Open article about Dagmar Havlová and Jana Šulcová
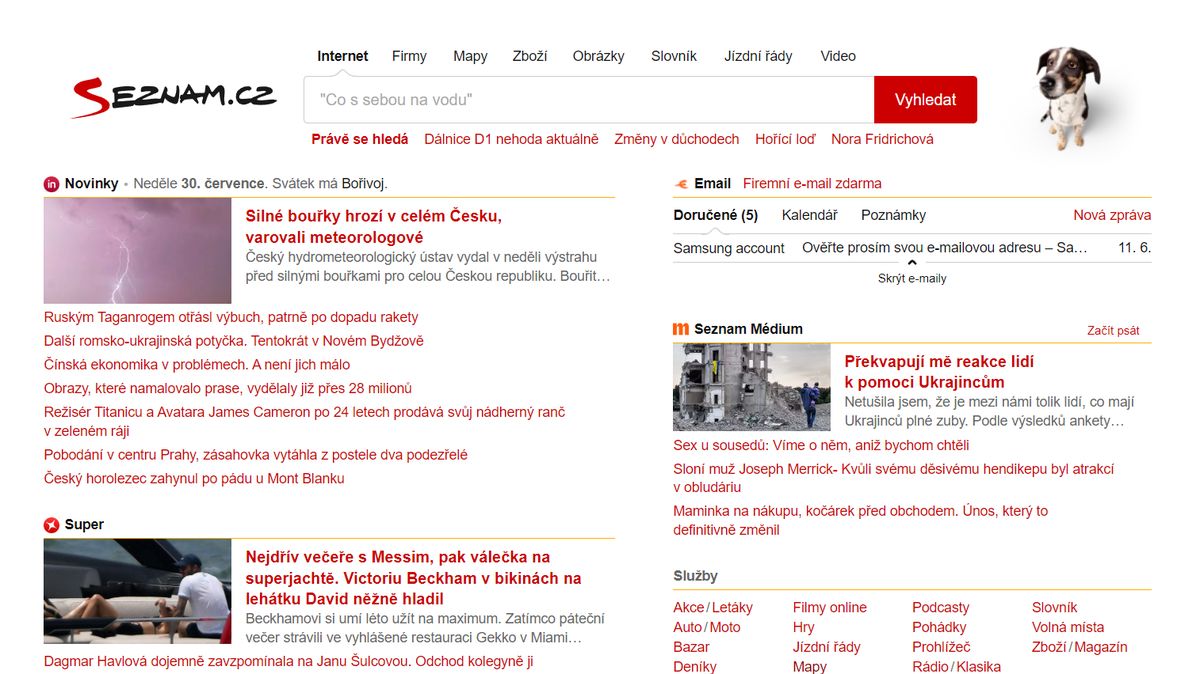This screenshot has width=1200, height=674. click(289, 661)
